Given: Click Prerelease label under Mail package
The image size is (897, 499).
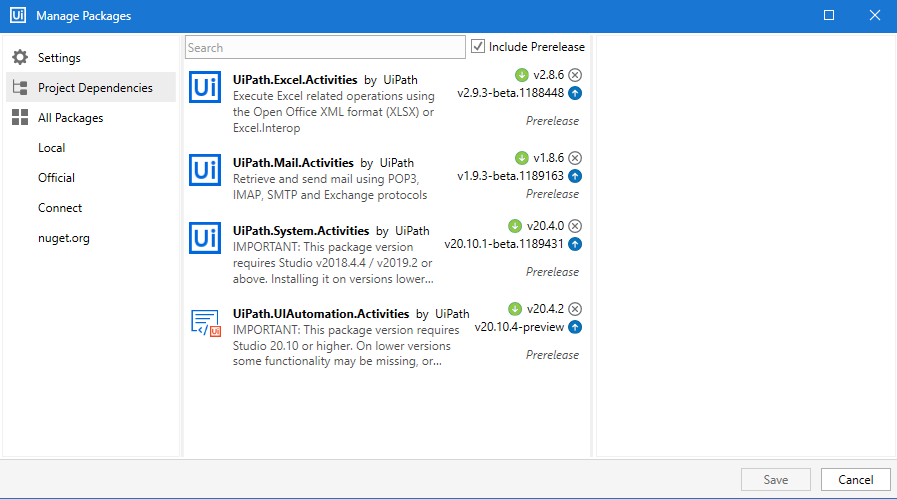Looking at the screenshot, I should (x=552, y=194).
